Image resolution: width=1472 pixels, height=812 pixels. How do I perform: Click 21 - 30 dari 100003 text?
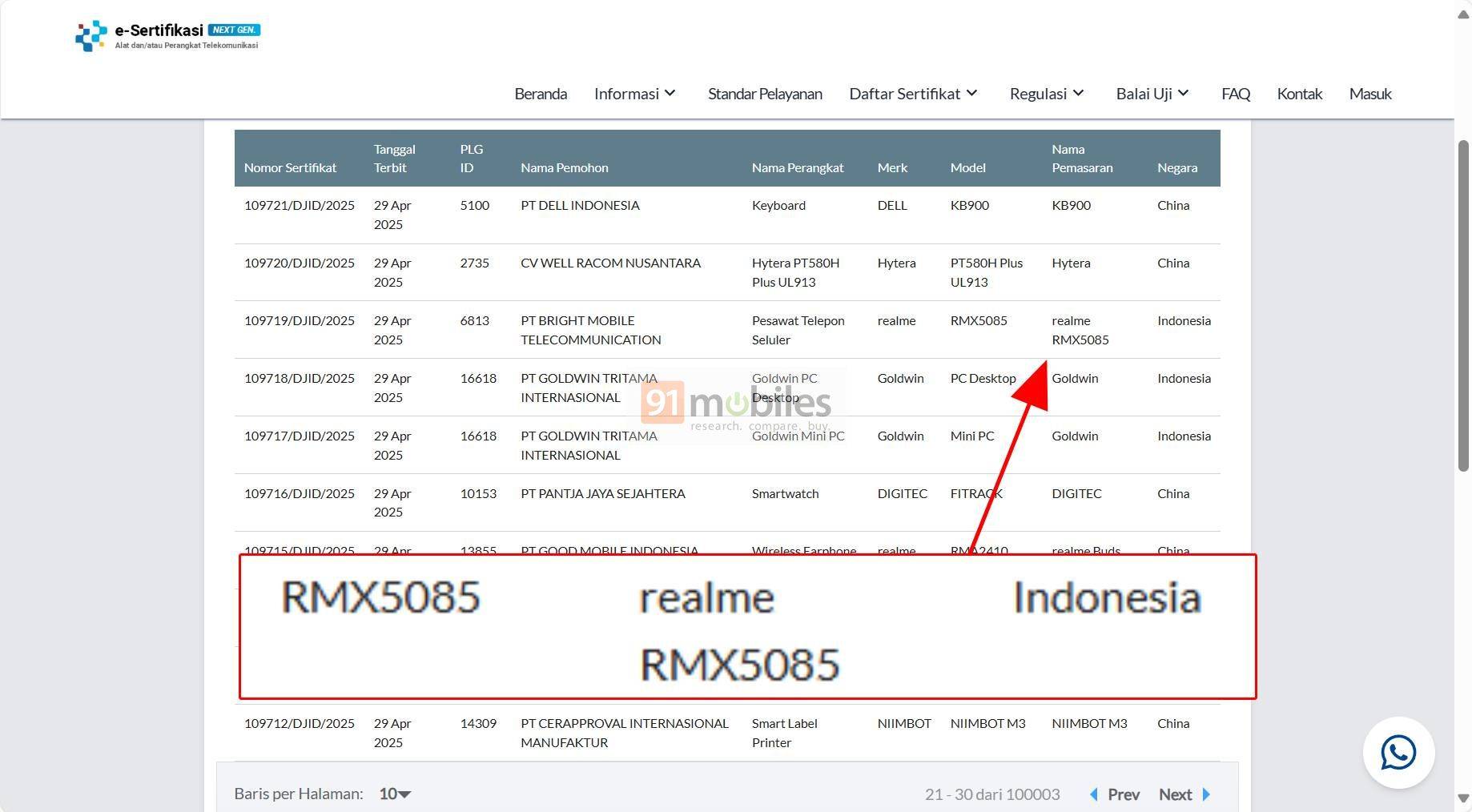point(992,794)
